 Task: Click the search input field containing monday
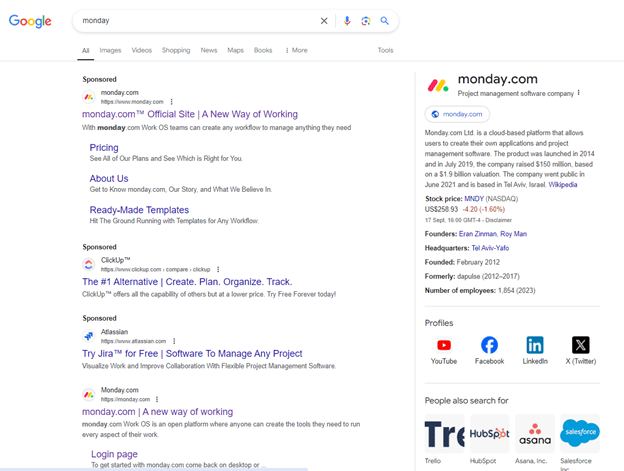[x=197, y=21]
